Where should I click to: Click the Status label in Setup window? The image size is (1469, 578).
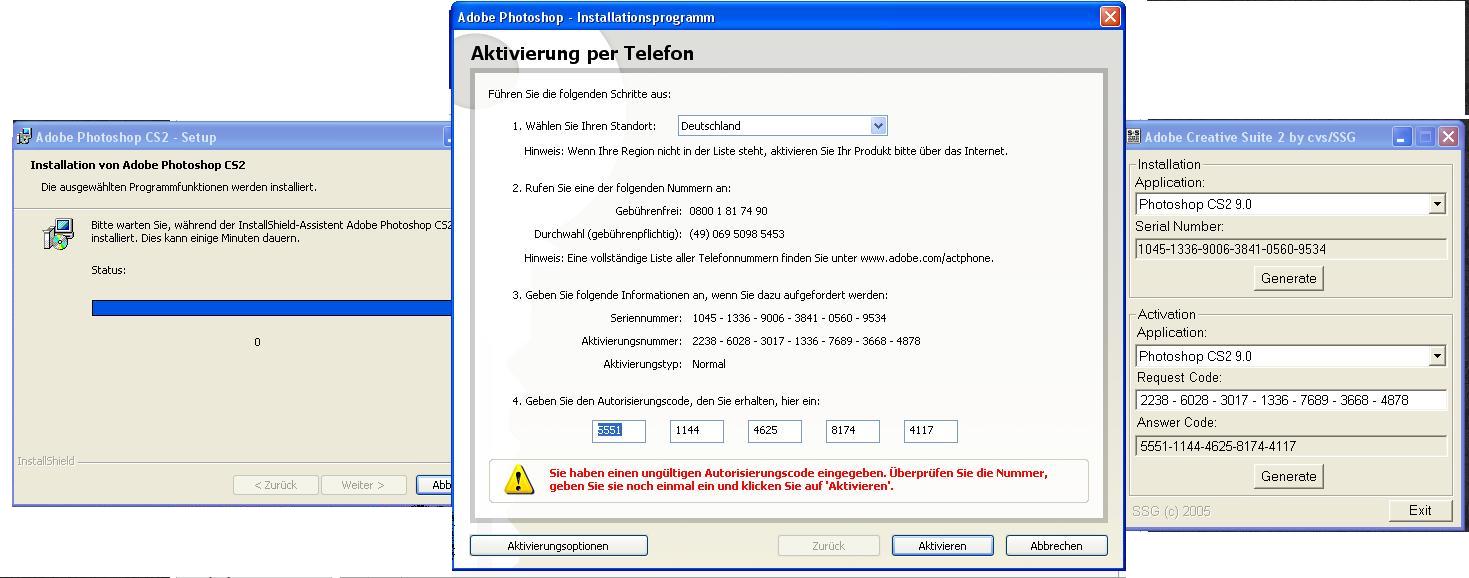[108, 270]
